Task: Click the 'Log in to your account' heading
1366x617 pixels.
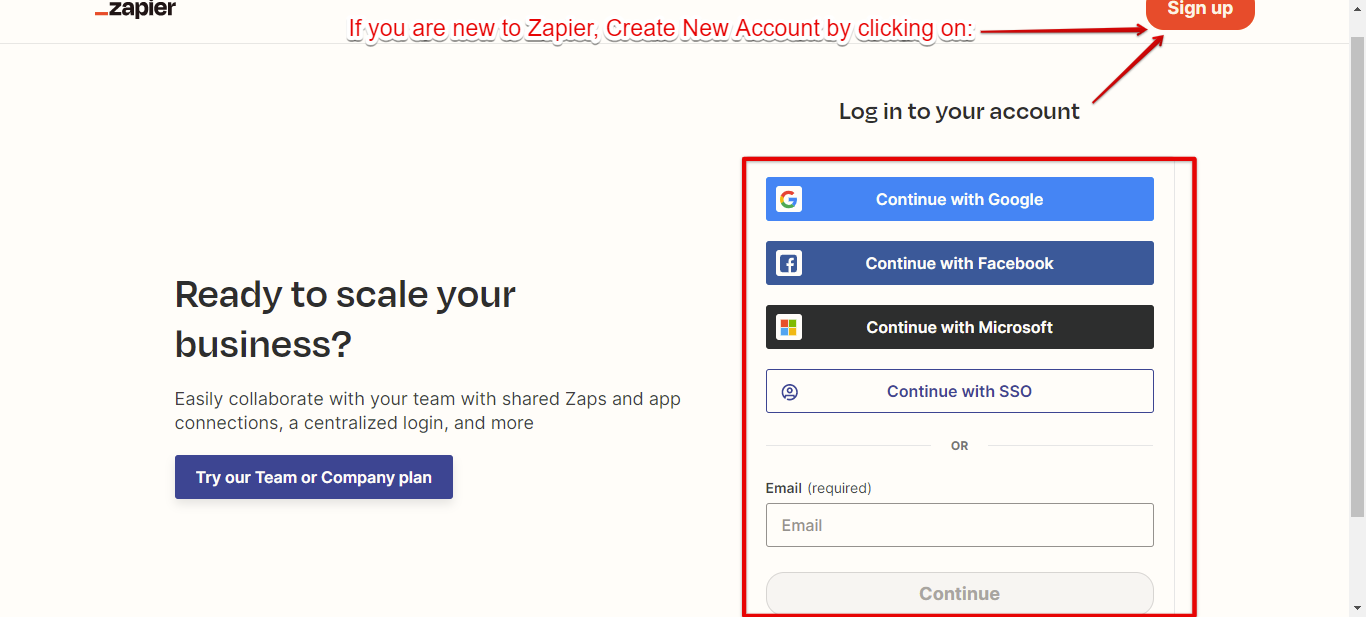Action: tap(959, 111)
